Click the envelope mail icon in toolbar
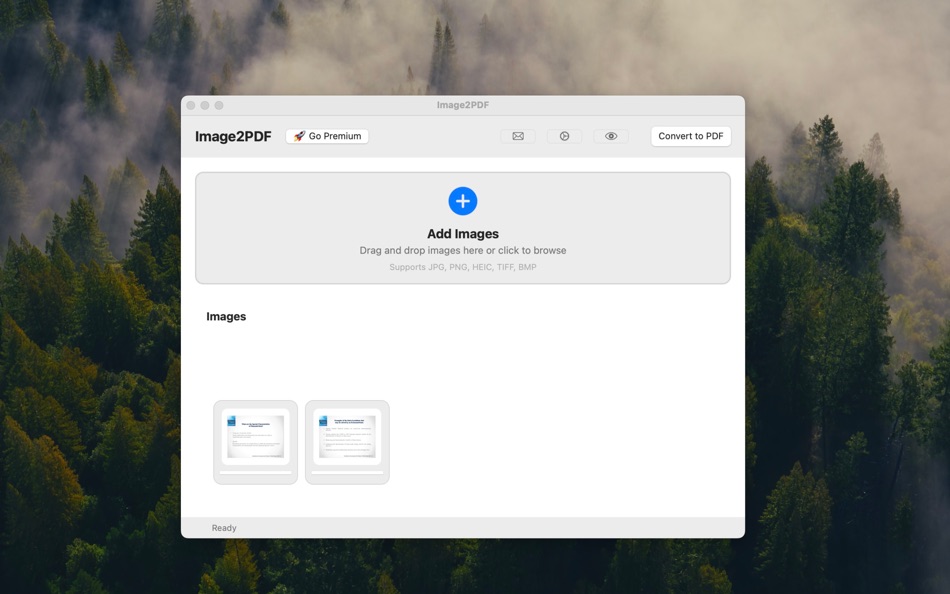Viewport: 950px width, 594px height. click(x=517, y=136)
